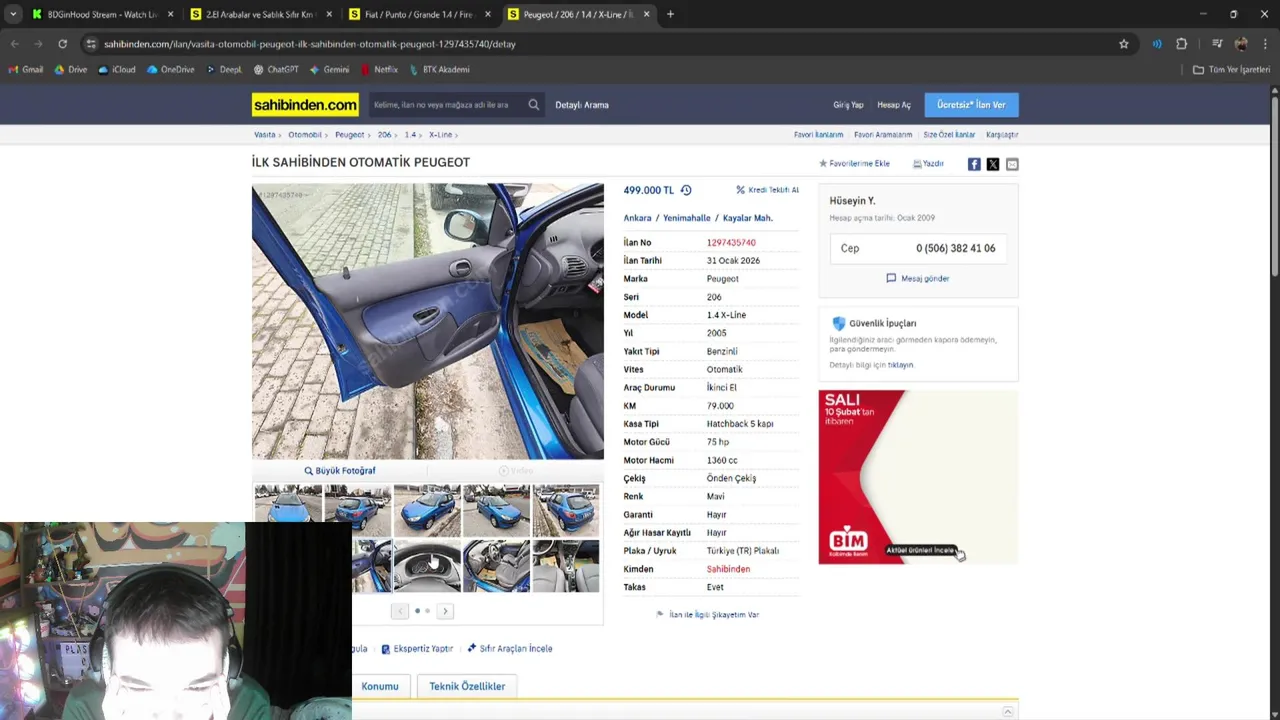Open Gmail bookmark

[26, 70]
